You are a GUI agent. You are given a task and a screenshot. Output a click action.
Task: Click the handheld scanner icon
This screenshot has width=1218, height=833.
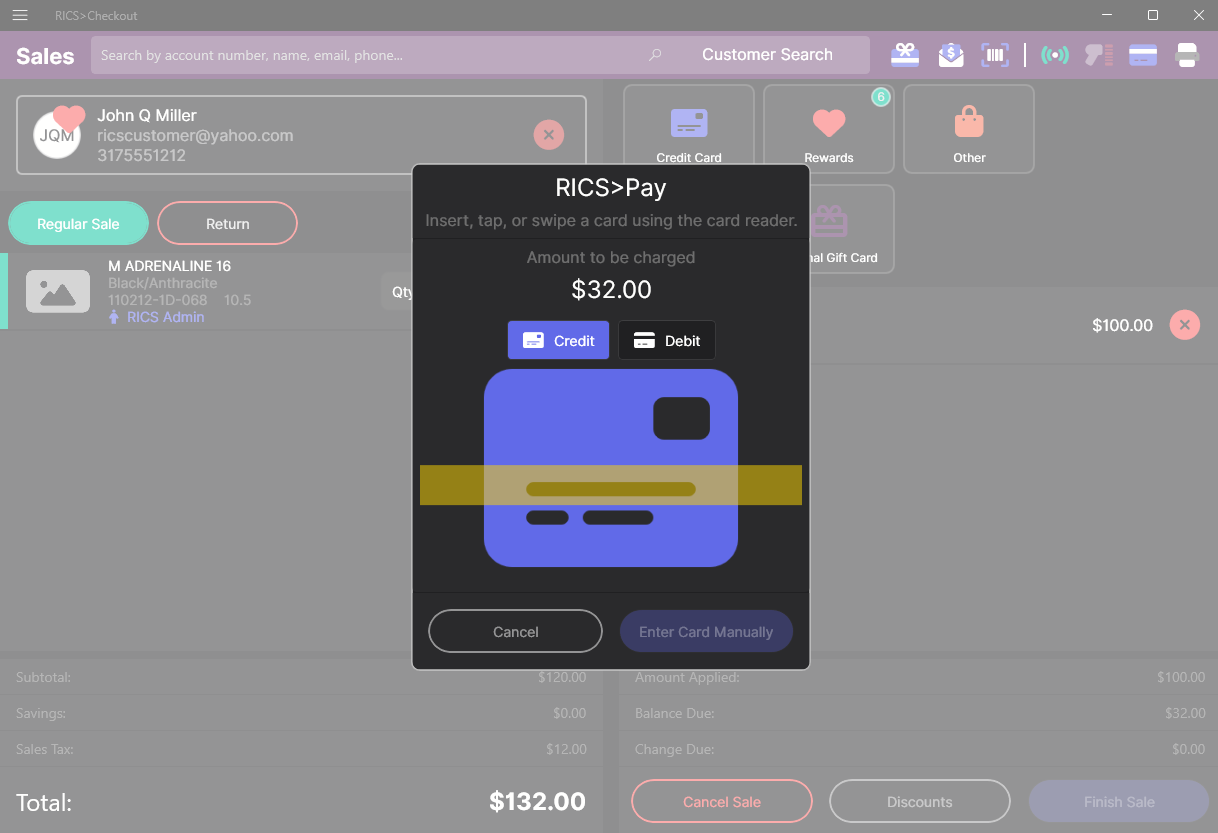click(x=1099, y=55)
